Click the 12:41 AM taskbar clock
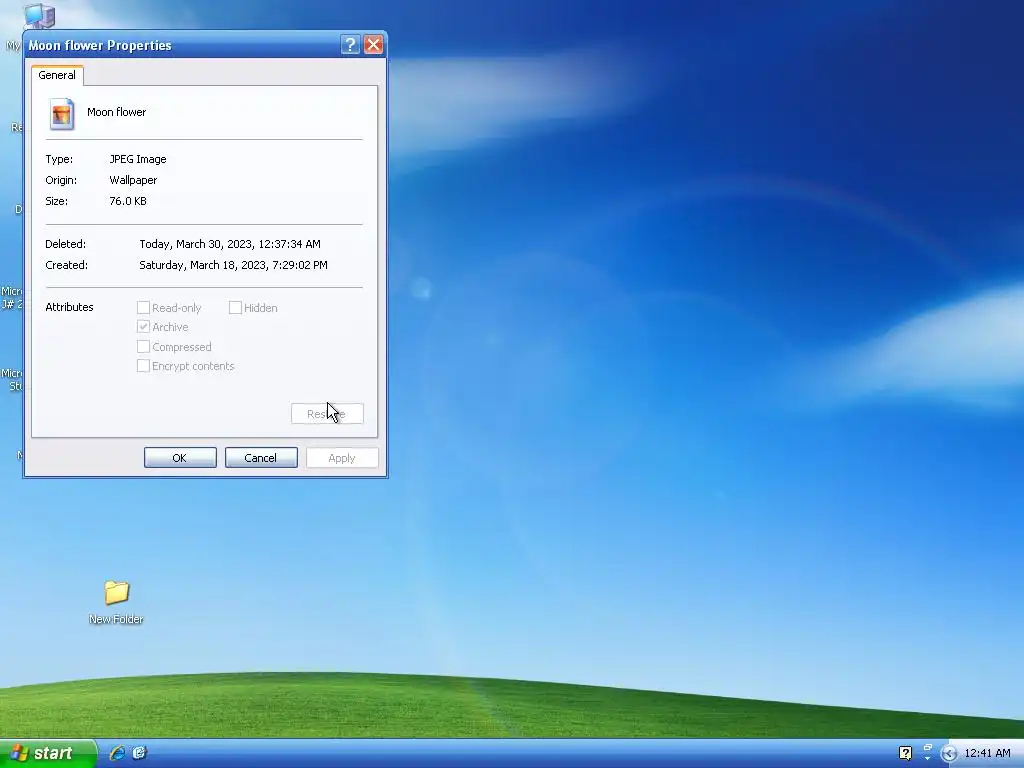Viewport: 1024px width, 768px height. pyautogui.click(x=987, y=753)
